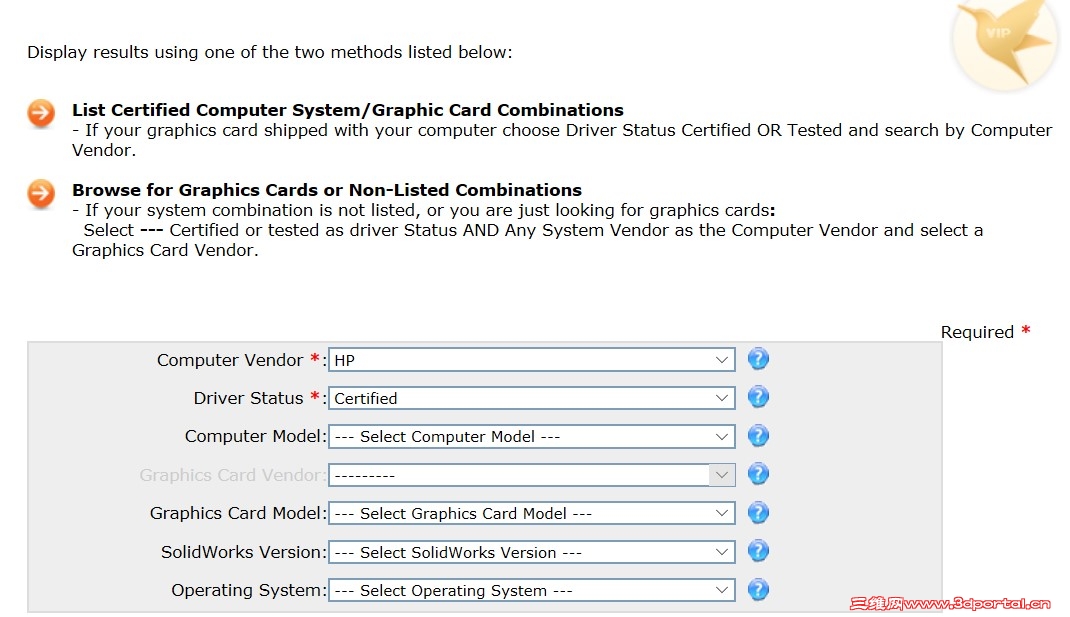This screenshot has height=617, width=1070.
Task: Expand the Driver Status dropdown showing Certified
Action: coord(532,398)
